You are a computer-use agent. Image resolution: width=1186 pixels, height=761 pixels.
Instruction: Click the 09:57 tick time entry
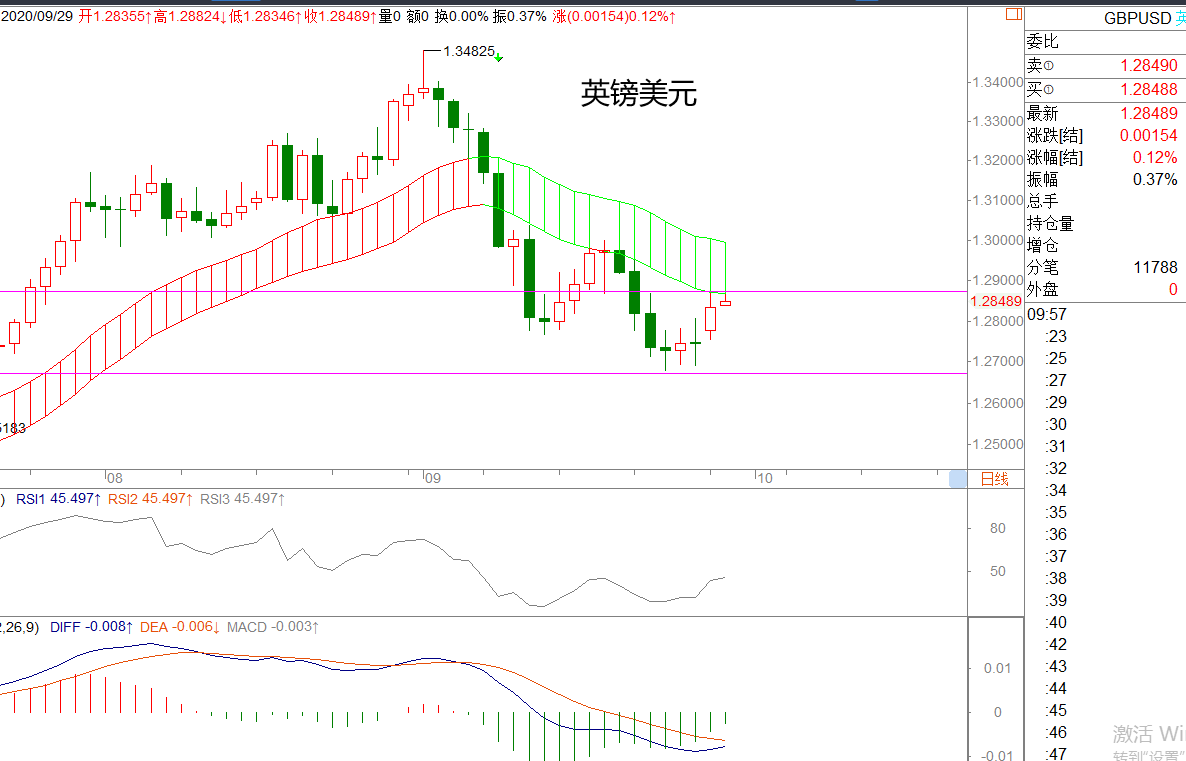(1047, 315)
